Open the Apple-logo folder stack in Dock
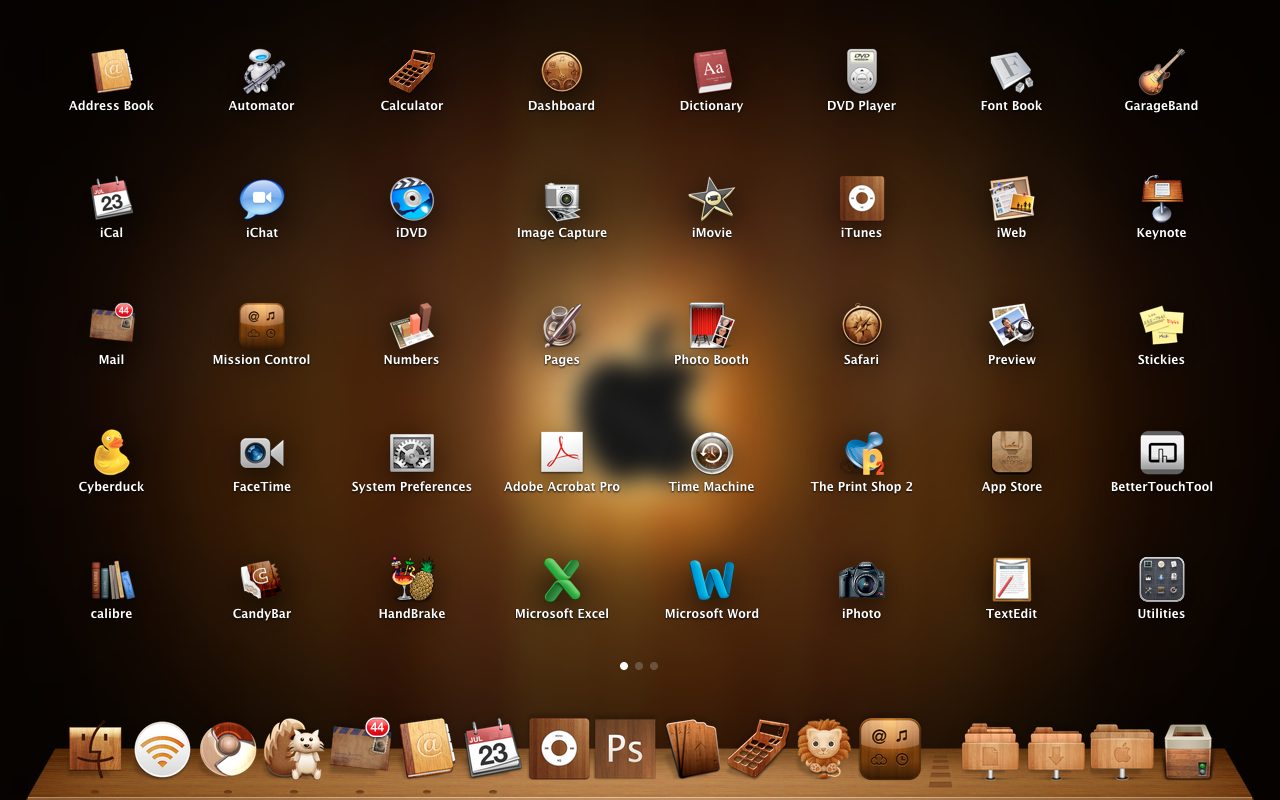Viewport: 1280px width, 800px height. point(1120,750)
